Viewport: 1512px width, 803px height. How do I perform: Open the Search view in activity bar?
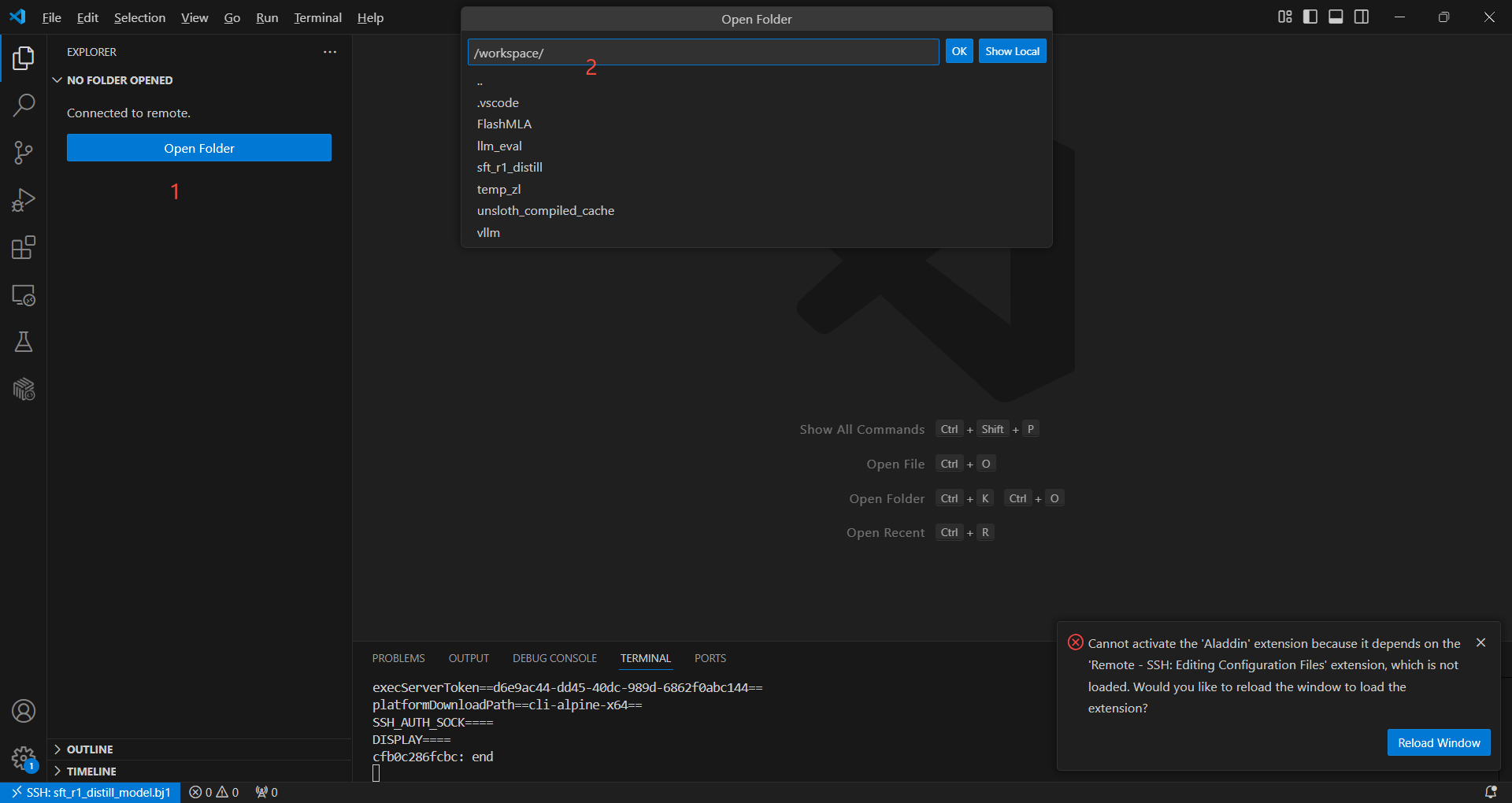coord(24,105)
